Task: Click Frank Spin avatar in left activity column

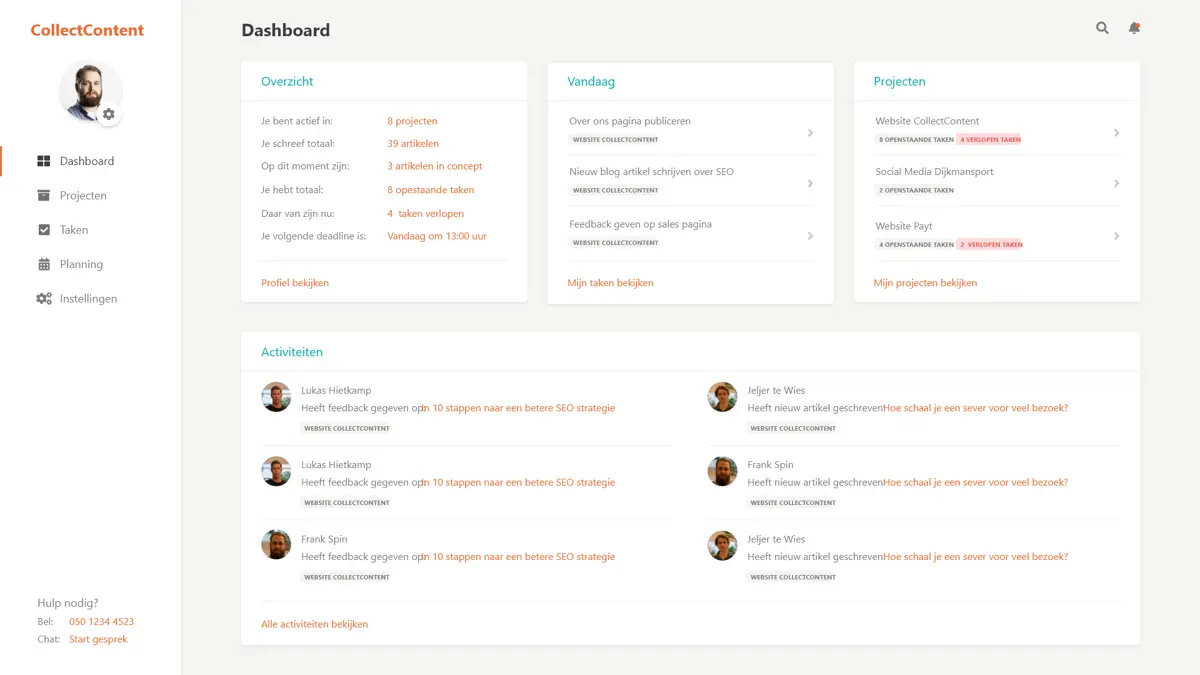Action: pos(276,545)
